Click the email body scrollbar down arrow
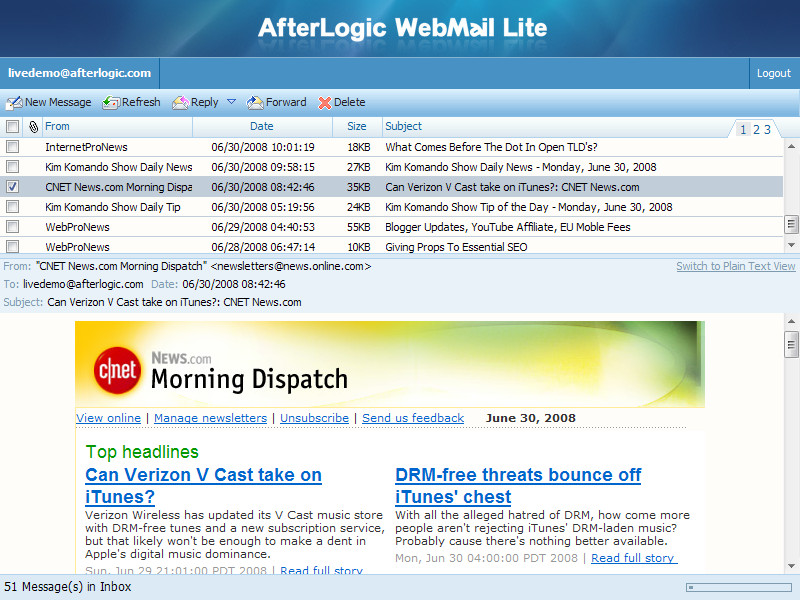Viewport: 800px width, 600px height. tap(791, 566)
